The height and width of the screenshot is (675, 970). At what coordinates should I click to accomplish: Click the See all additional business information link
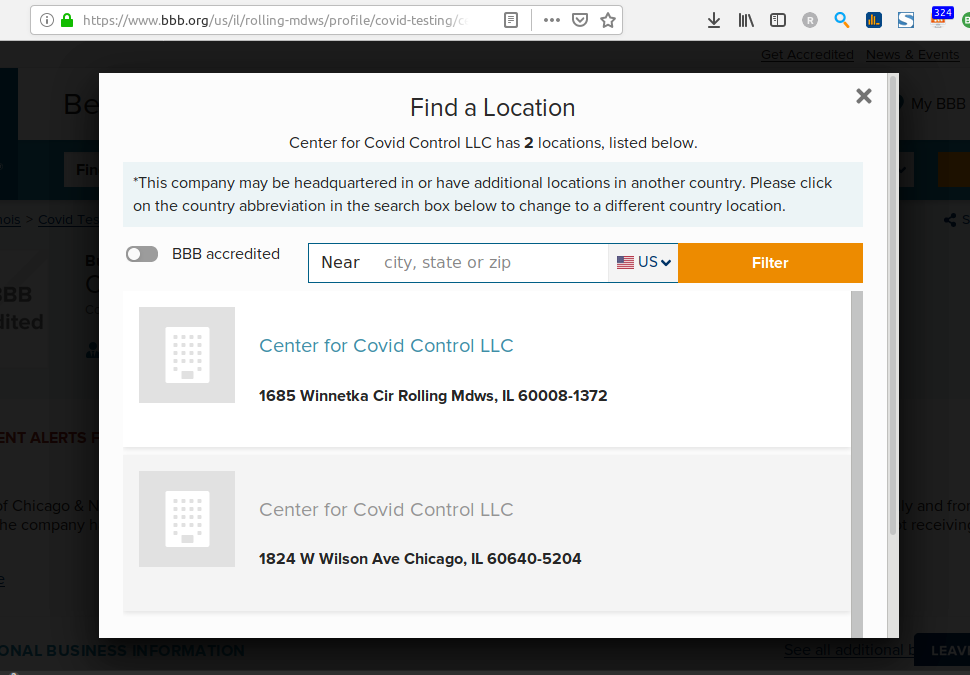(x=849, y=650)
